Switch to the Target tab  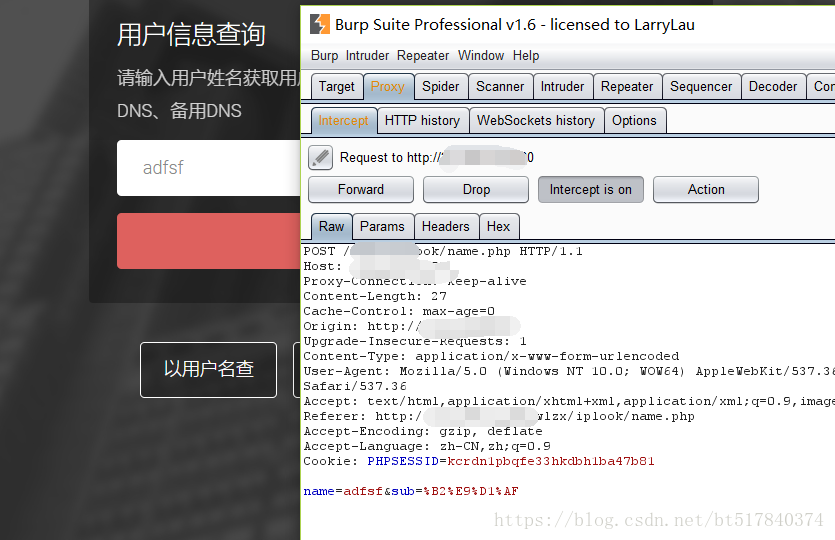click(337, 86)
